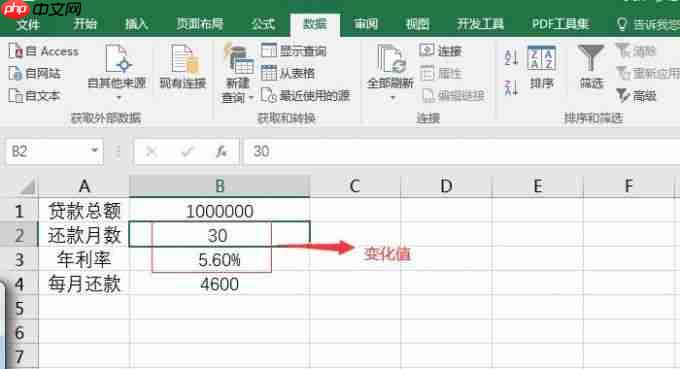Screen dimensions: 680x369
Task: Click 显示查询 show queries
Action: pos(294,51)
